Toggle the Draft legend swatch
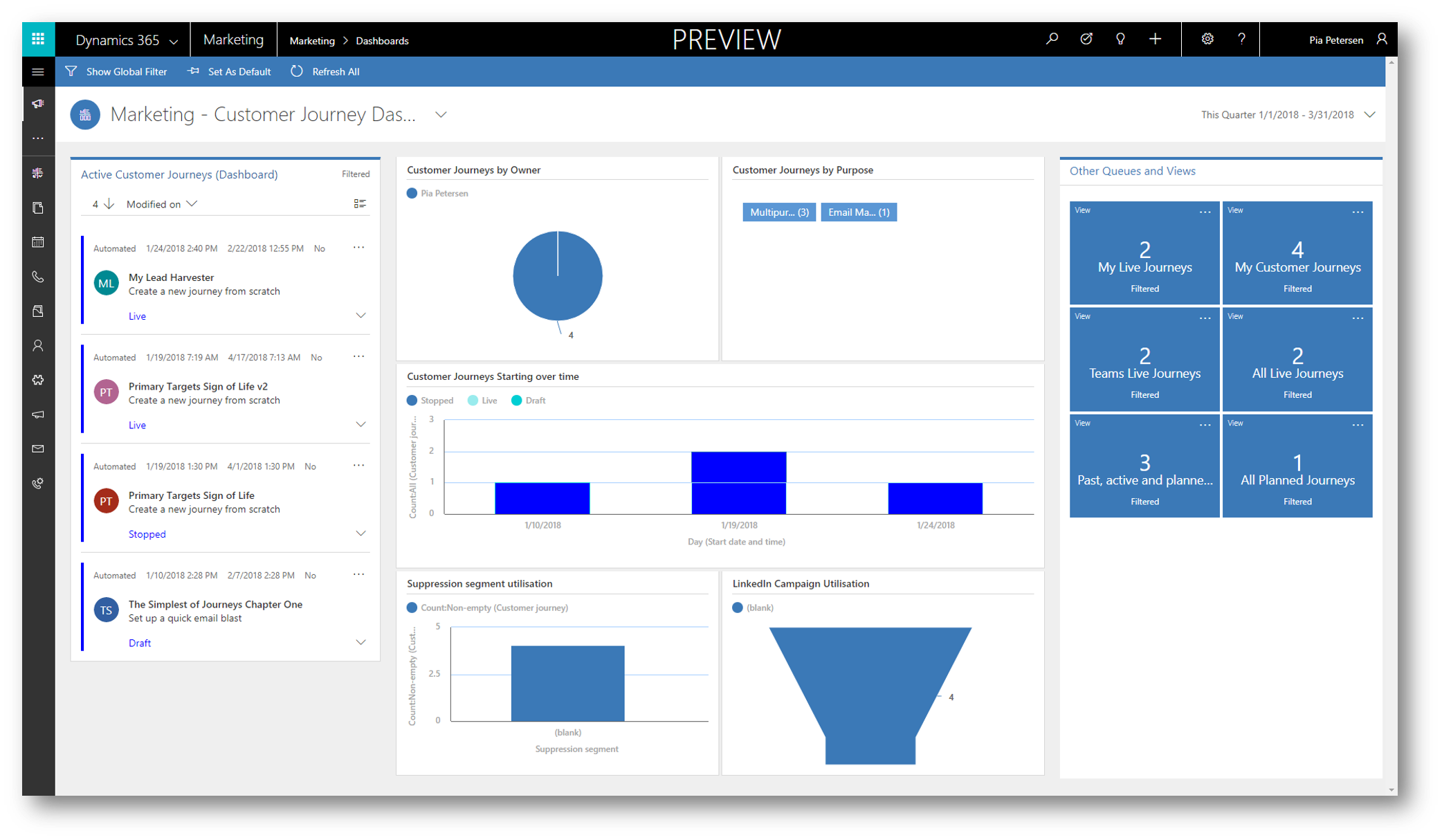 tap(516, 401)
